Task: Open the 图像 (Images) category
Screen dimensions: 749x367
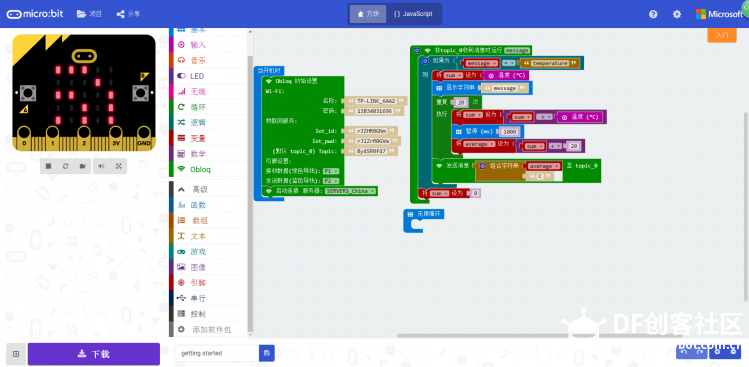Action: click(x=208, y=267)
